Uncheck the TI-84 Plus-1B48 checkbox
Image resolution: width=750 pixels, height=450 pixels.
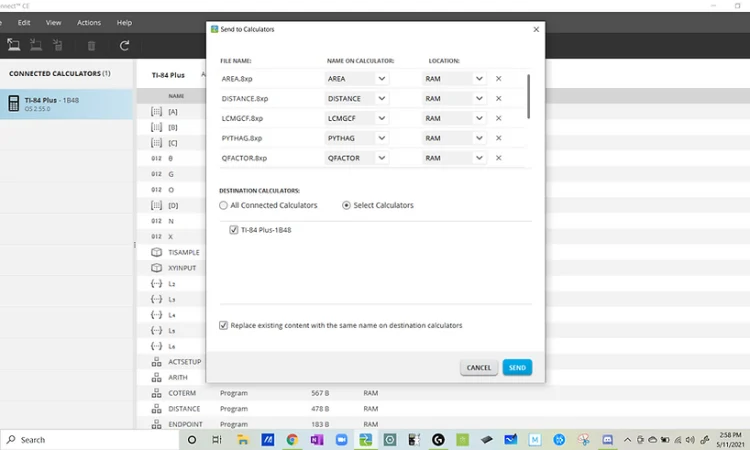pyautogui.click(x=233, y=230)
